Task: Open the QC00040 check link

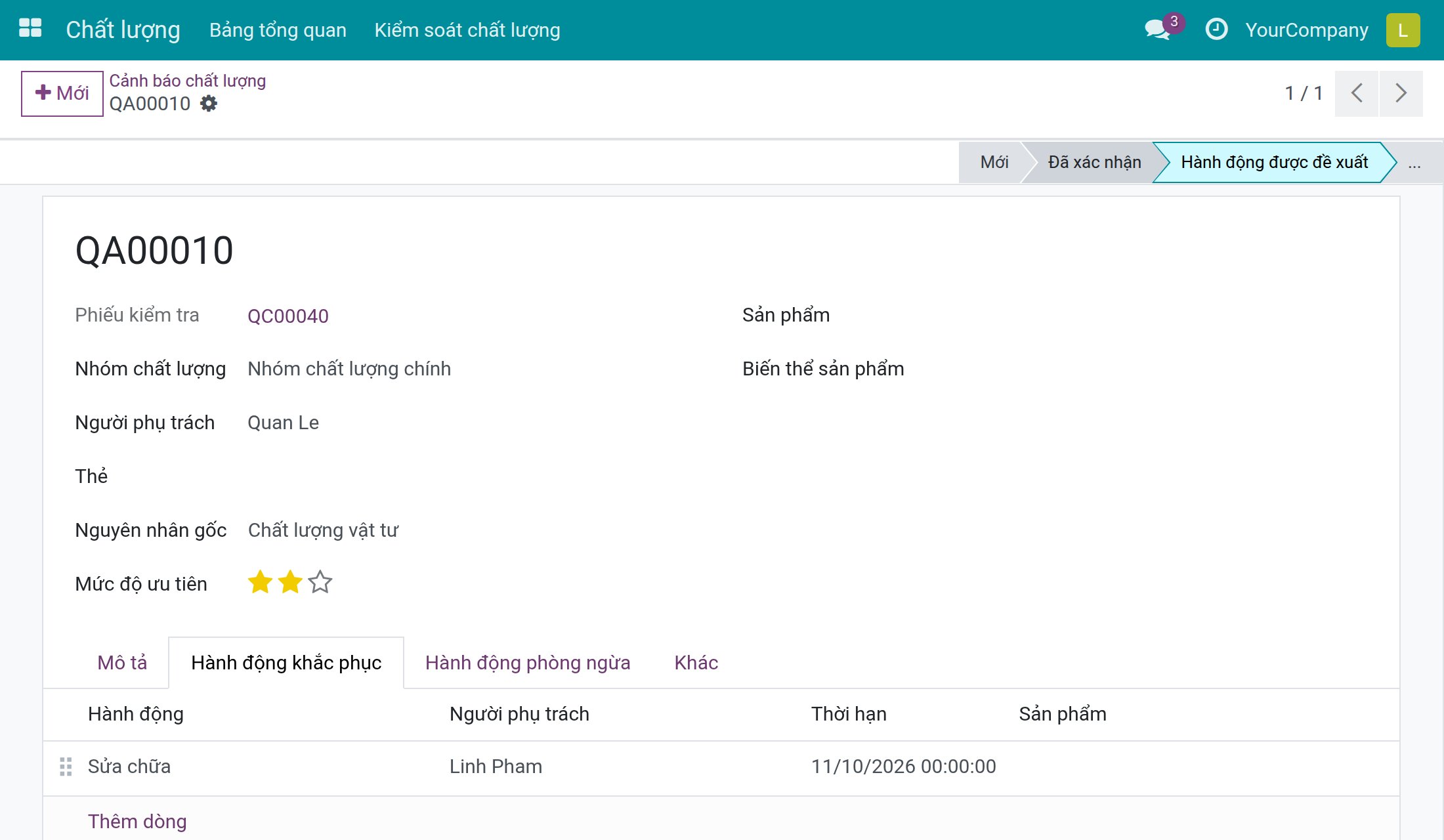Action: click(x=288, y=316)
